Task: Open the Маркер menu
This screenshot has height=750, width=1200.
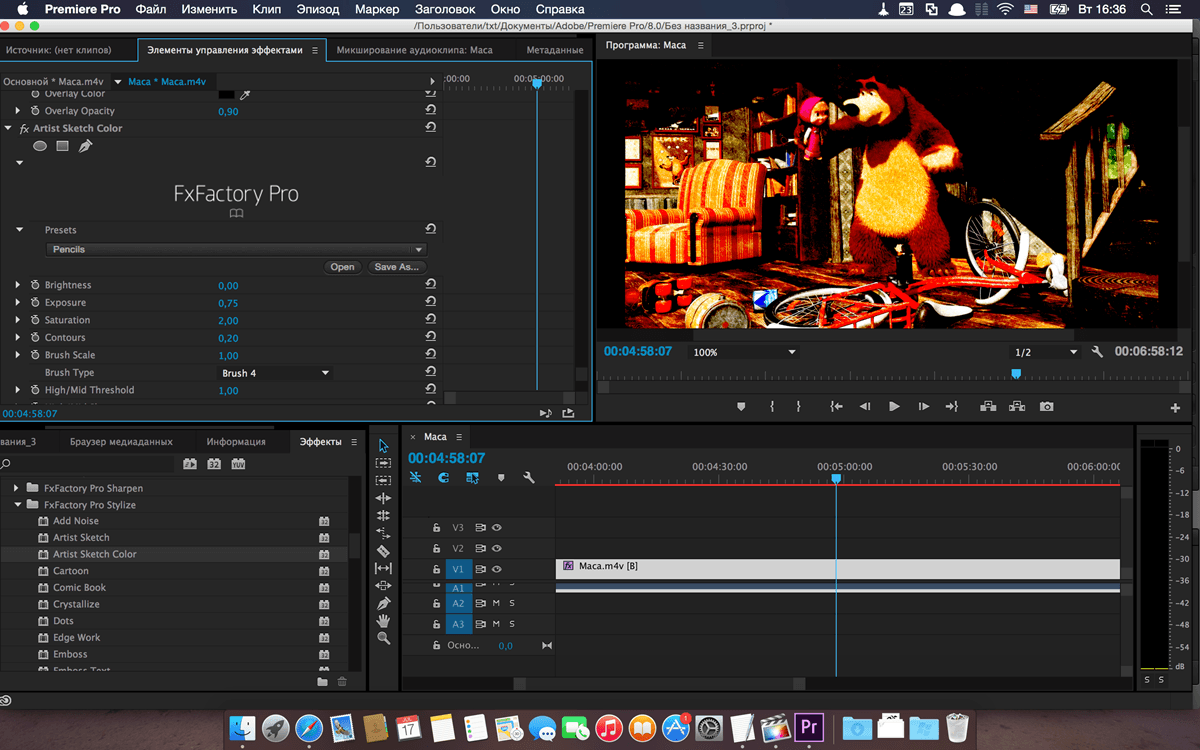Action: (x=377, y=9)
